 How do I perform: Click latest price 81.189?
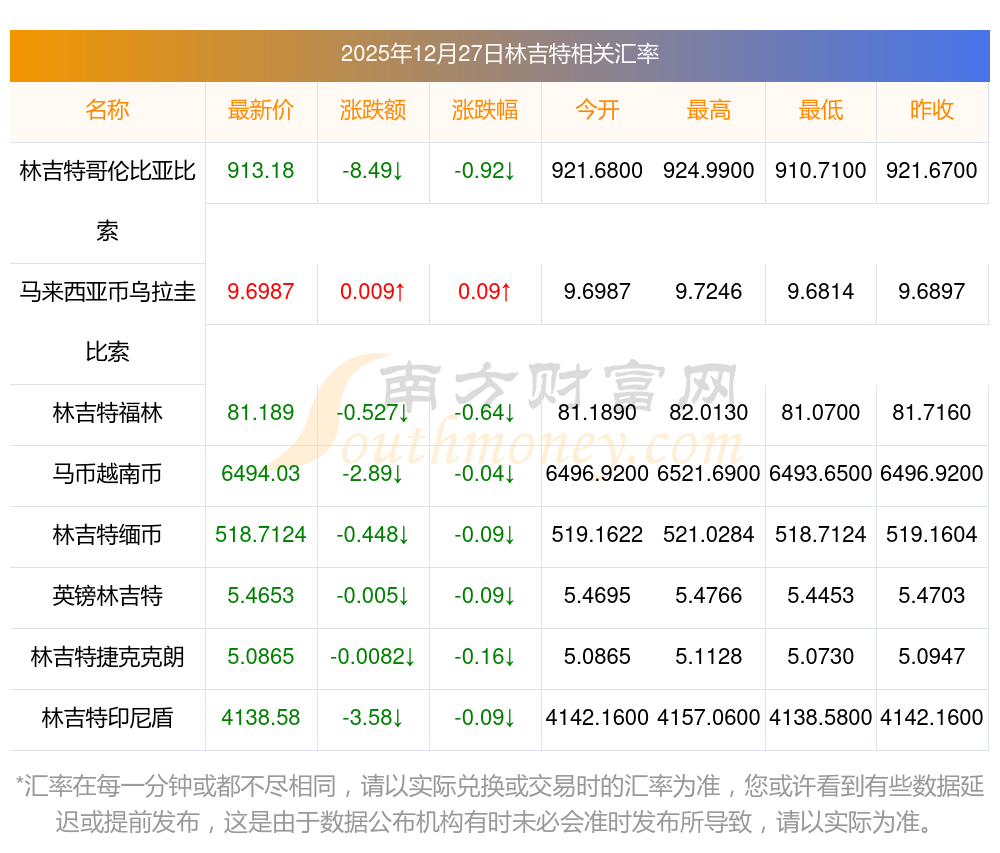tap(260, 412)
